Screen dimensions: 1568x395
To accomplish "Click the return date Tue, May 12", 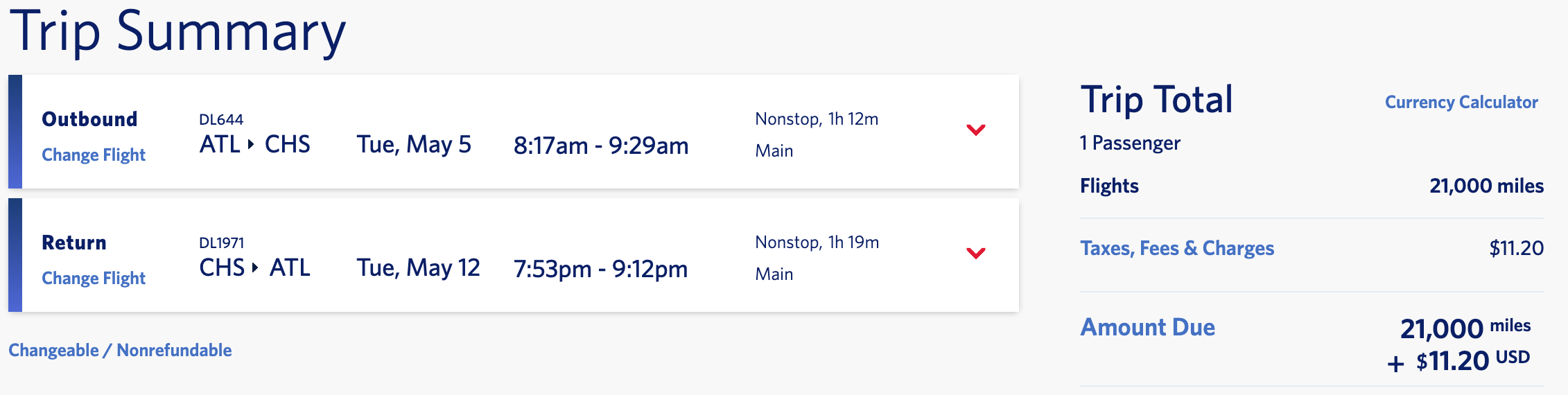I will click(x=418, y=268).
